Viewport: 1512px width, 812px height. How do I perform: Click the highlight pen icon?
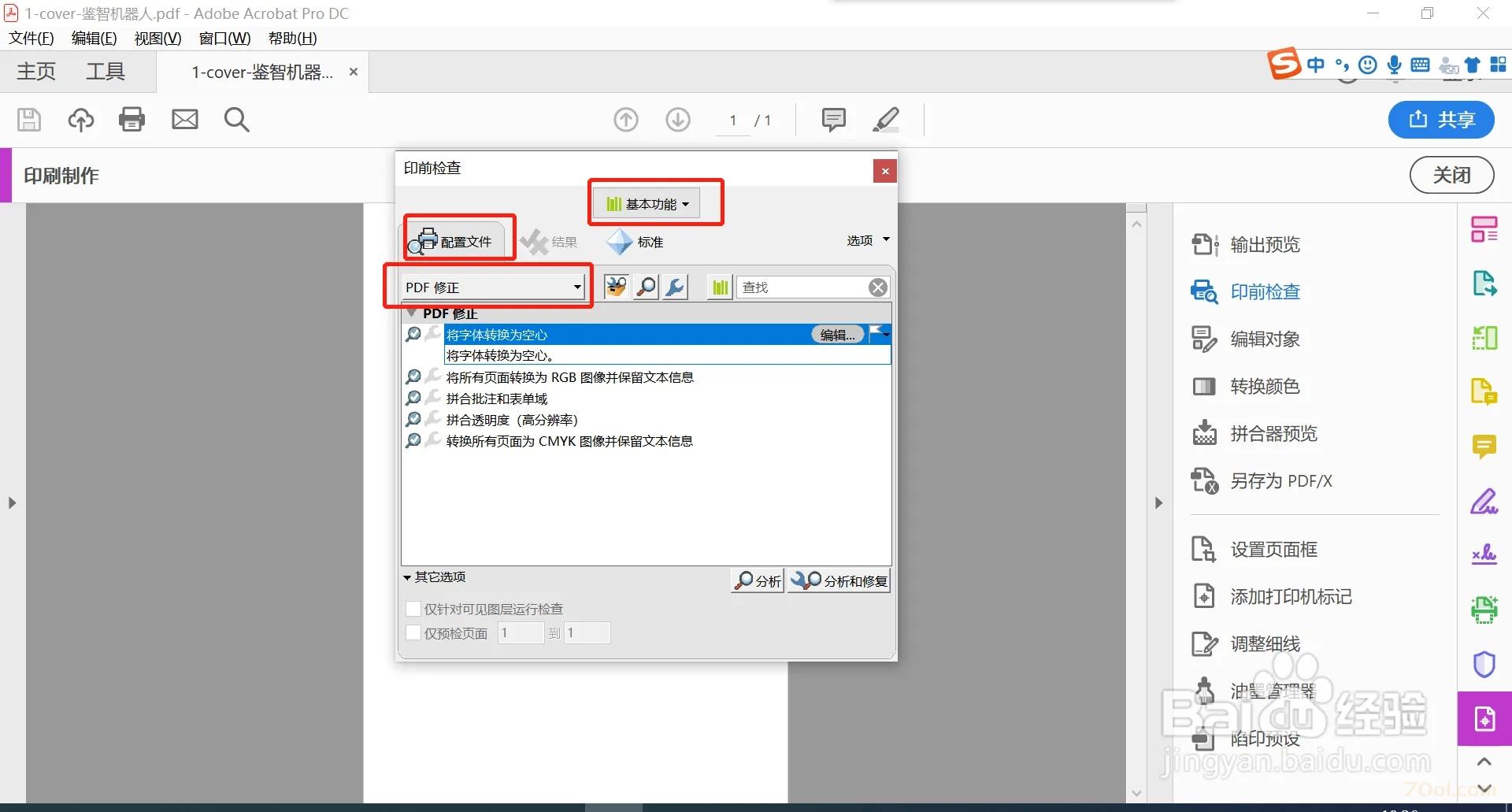886,120
